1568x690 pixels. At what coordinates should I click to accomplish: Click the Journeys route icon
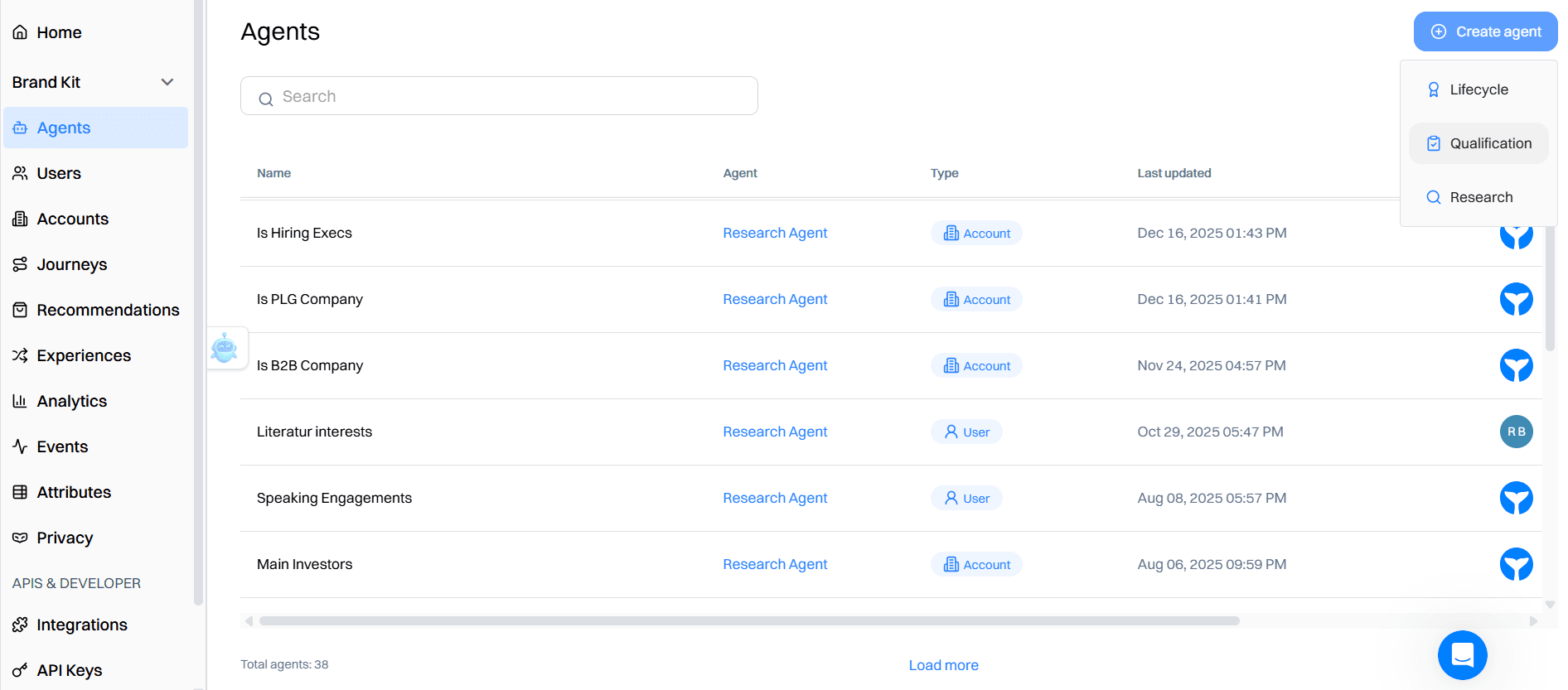click(20, 264)
